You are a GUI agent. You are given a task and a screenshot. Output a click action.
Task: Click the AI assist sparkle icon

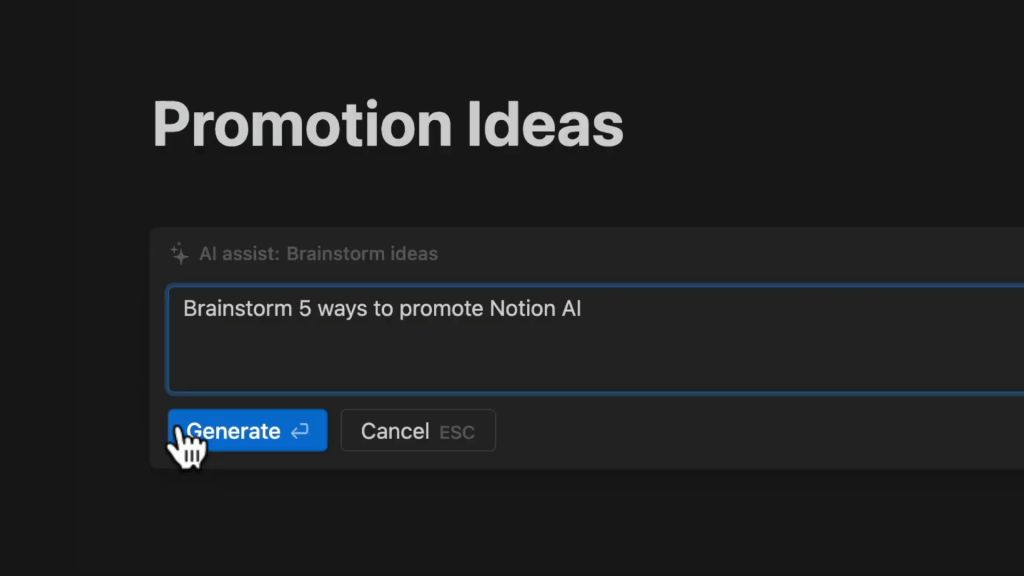pos(179,253)
